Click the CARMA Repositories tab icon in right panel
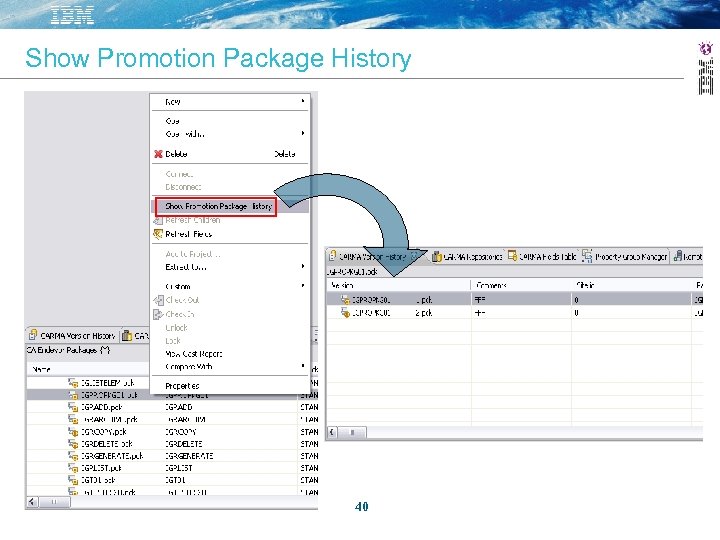Viewport: 720px width, 540px height. point(437,256)
